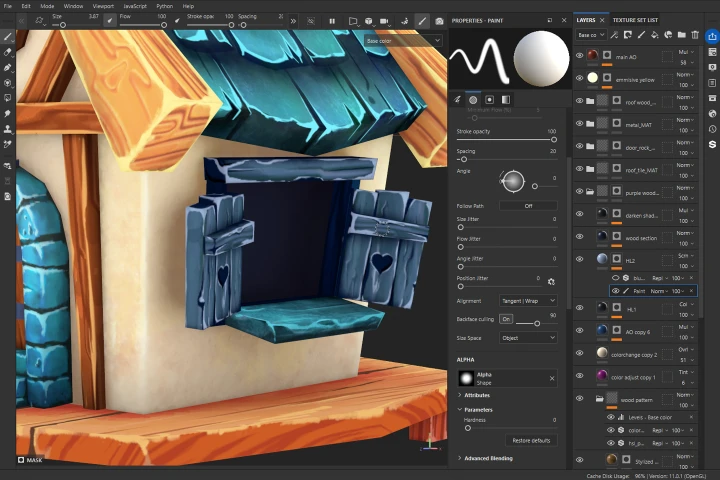Click the Restore defaults button
720x480 pixels.
click(x=531, y=440)
